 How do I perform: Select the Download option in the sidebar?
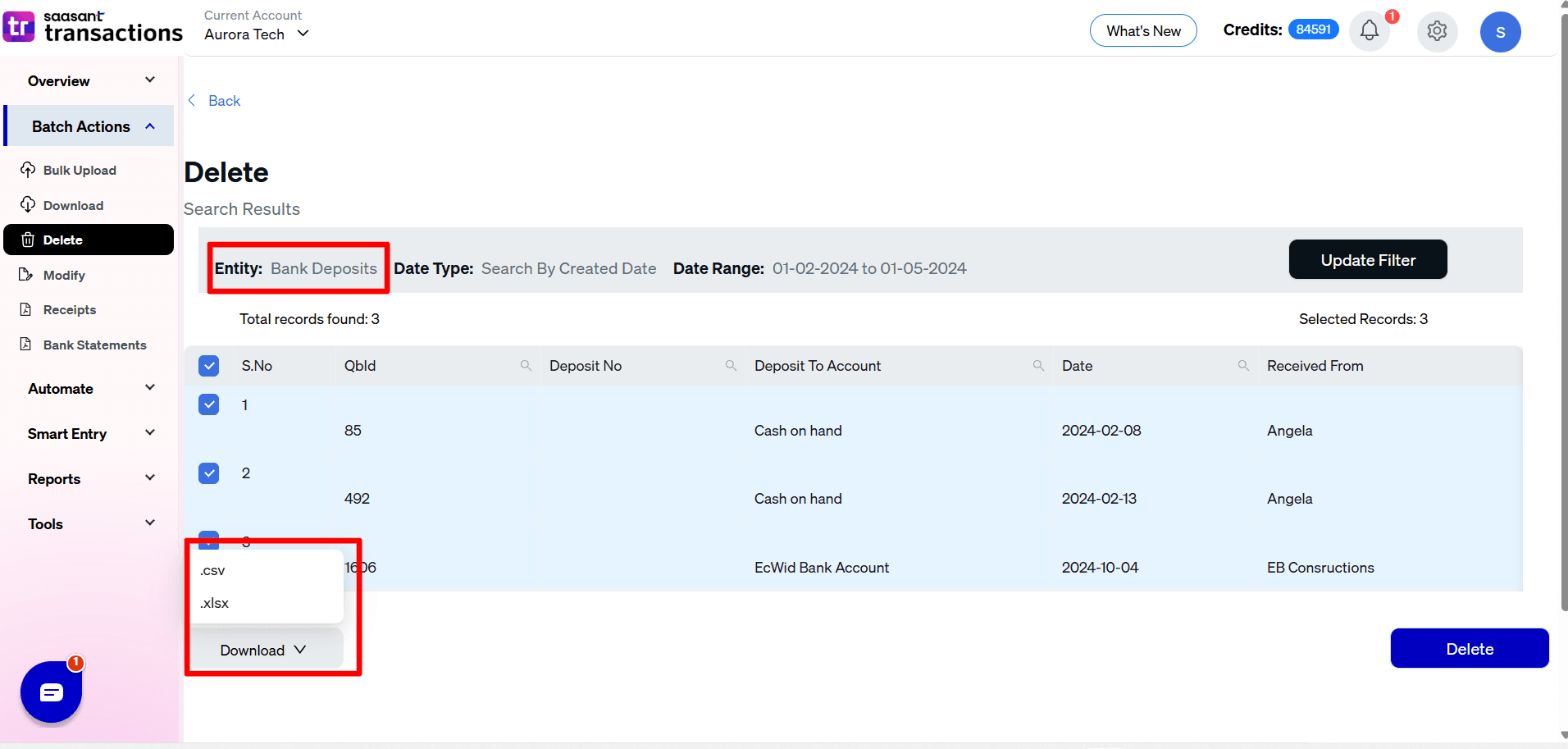pyautogui.click(x=72, y=205)
